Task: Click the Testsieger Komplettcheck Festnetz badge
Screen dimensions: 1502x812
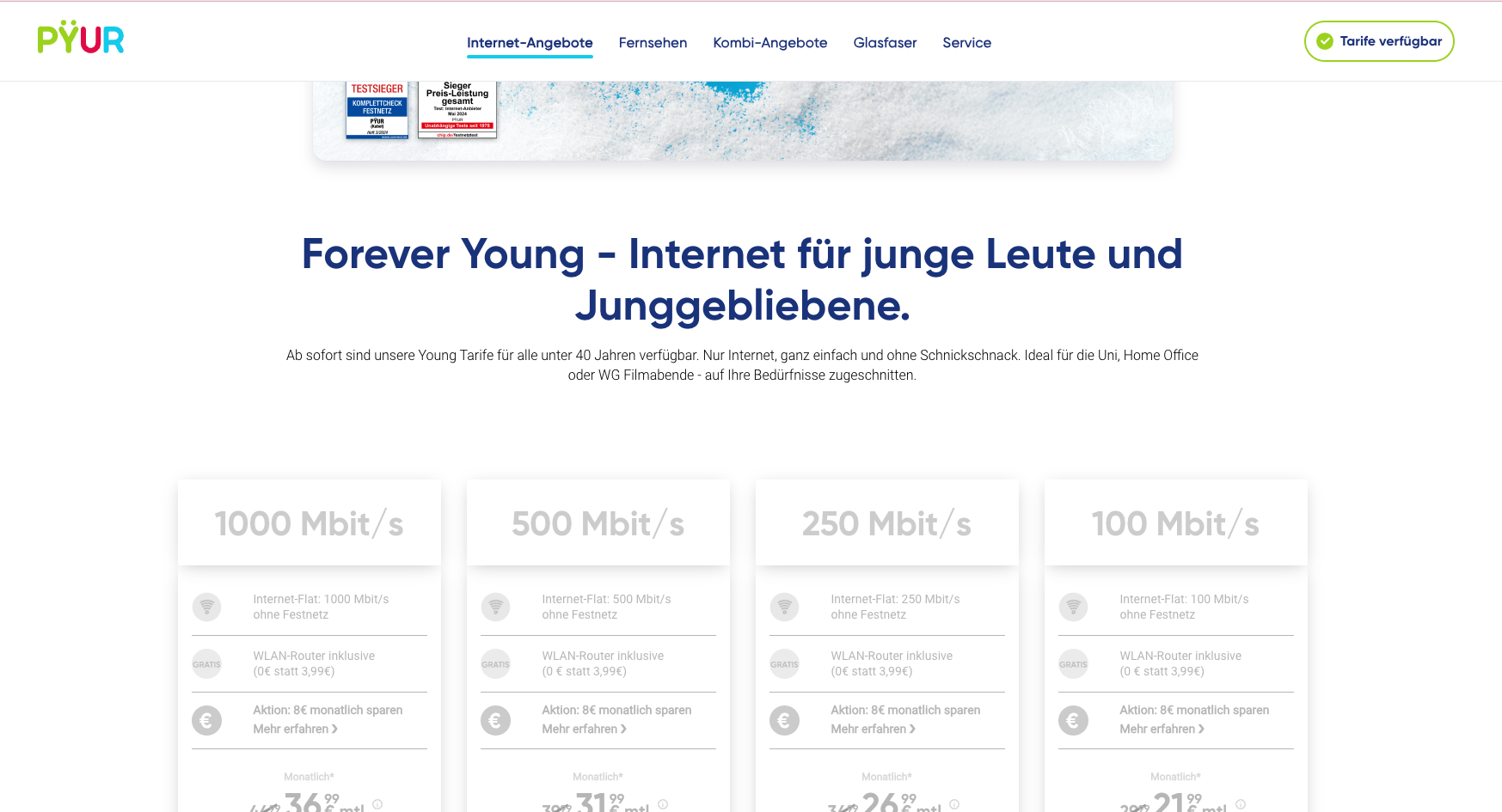Action: click(x=377, y=109)
